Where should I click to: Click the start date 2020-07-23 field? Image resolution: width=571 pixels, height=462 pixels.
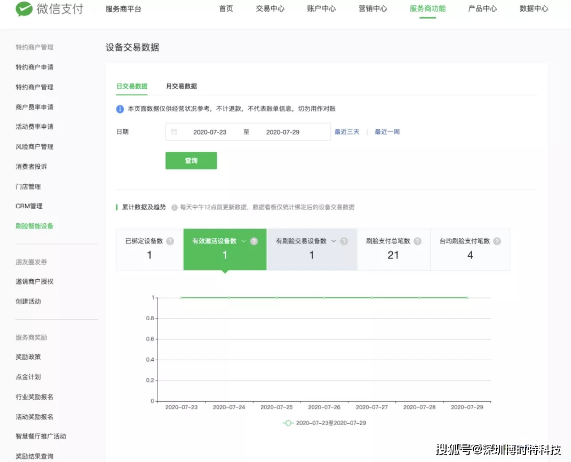coord(210,132)
